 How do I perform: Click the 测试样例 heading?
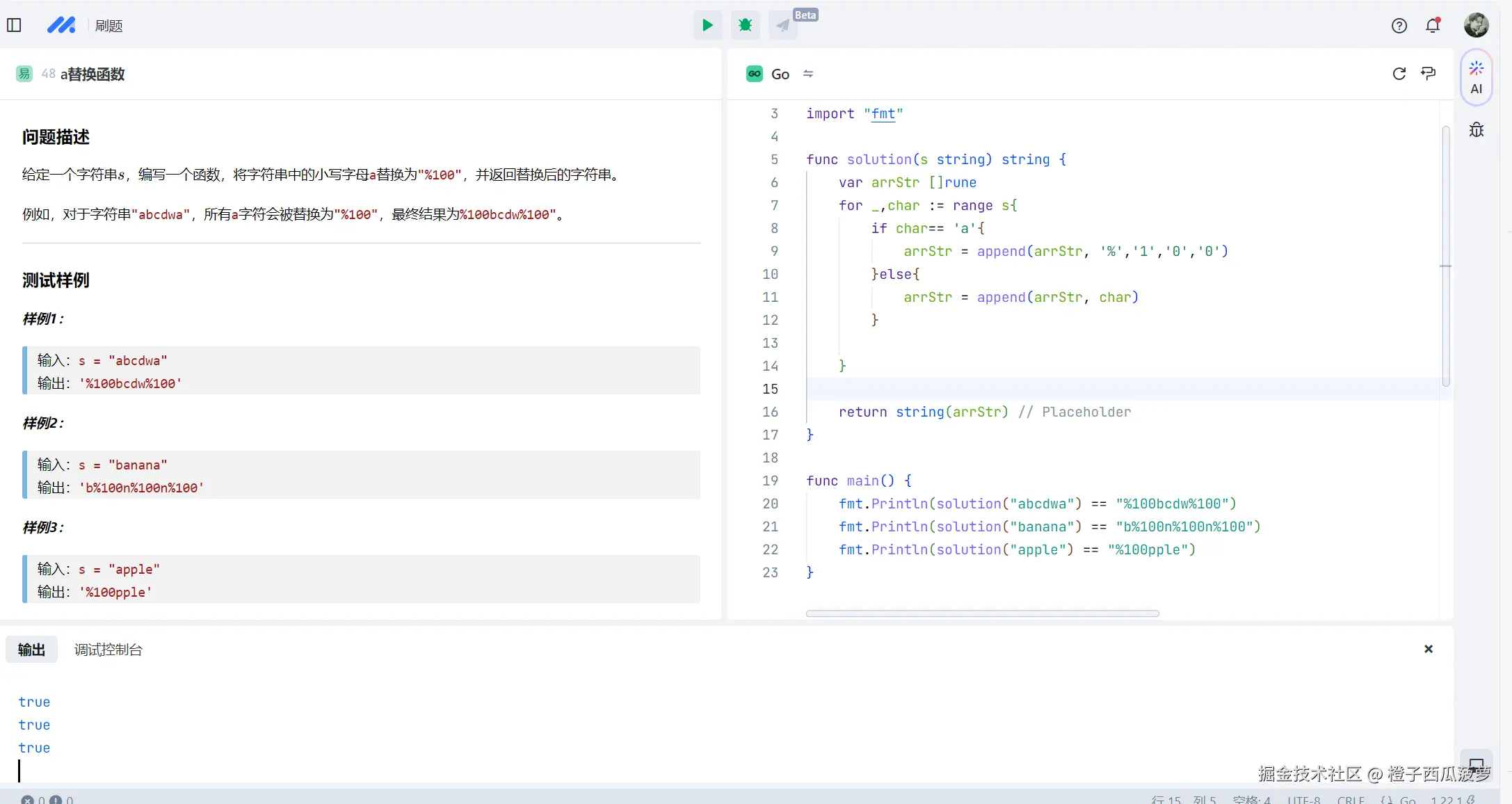click(x=56, y=280)
